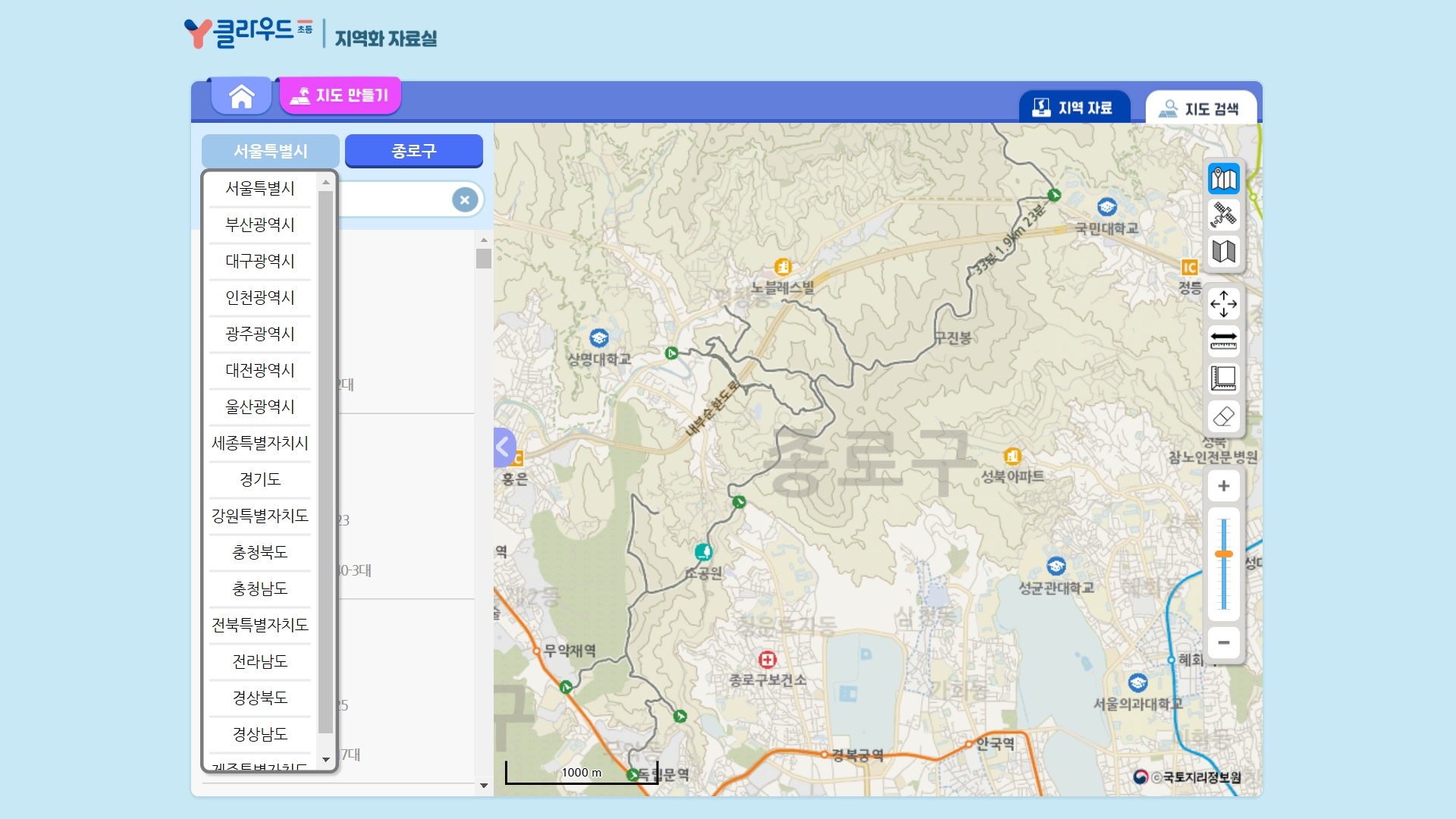Choose 대전광역시 in the dropdown list
The image size is (1456, 819).
(x=260, y=370)
